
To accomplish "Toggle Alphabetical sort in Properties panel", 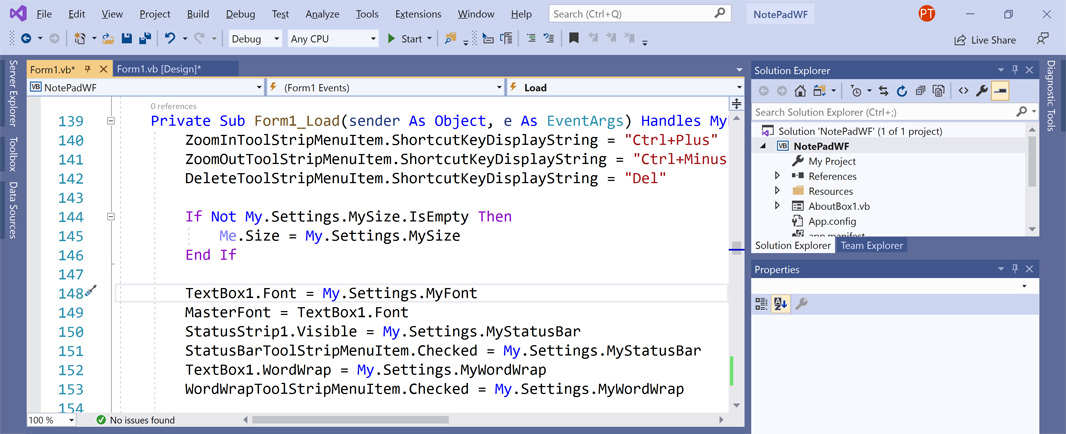I will (781, 304).
